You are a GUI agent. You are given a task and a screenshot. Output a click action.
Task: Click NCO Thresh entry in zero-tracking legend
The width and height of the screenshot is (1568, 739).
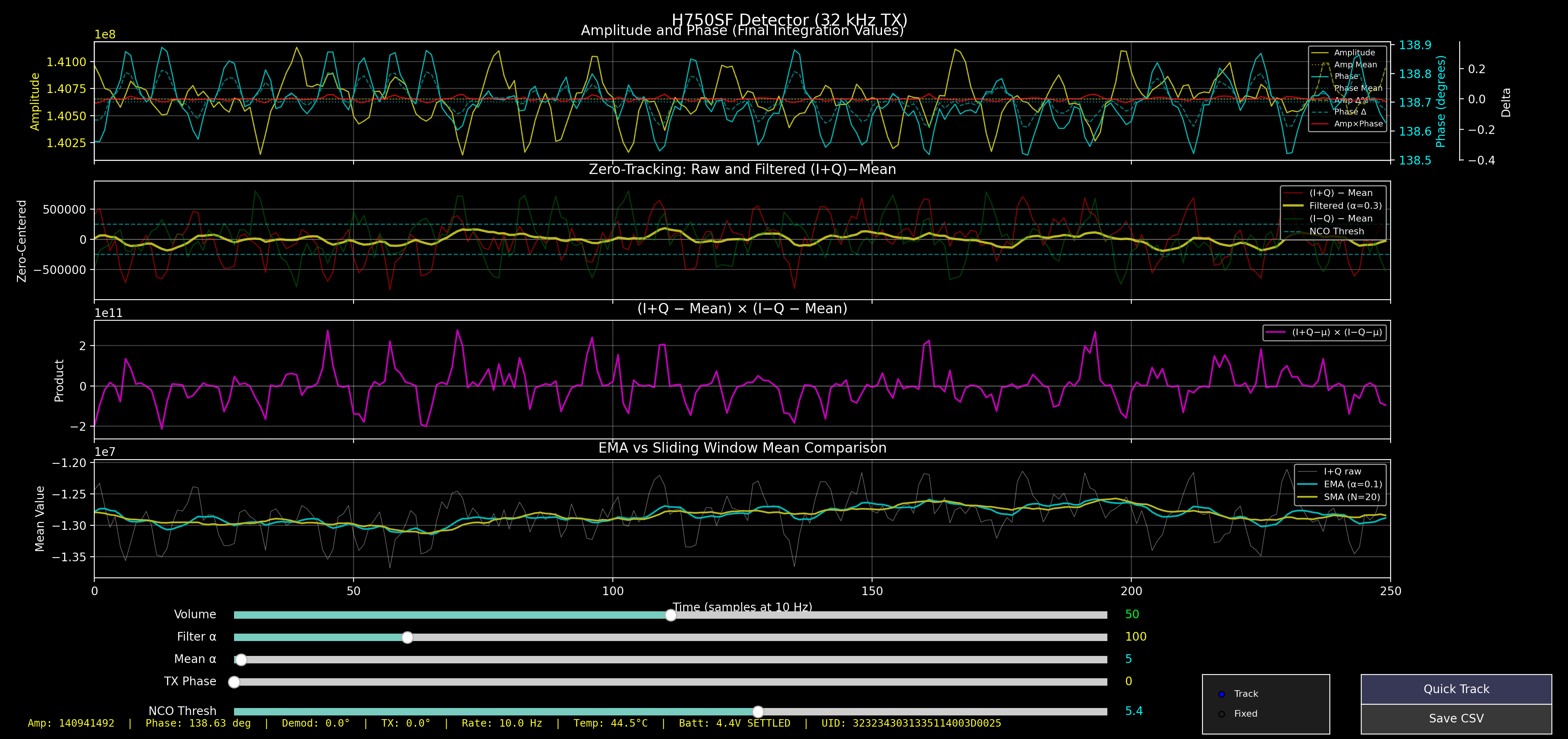click(1336, 231)
